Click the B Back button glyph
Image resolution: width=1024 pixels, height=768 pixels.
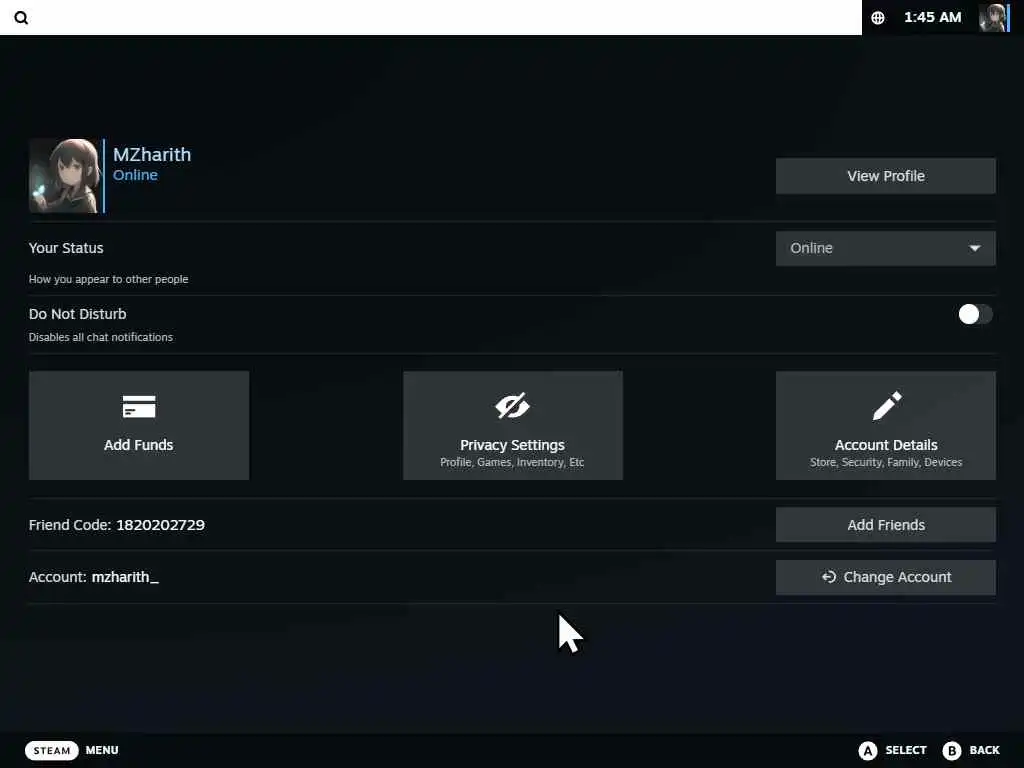coord(952,750)
